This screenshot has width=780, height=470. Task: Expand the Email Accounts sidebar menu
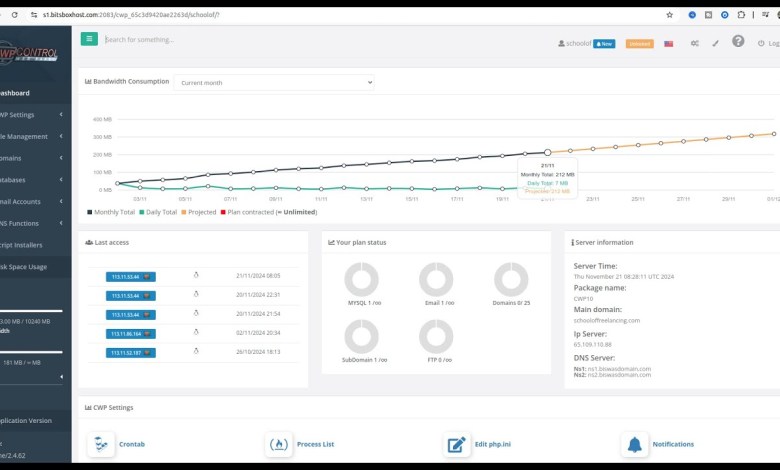click(30, 201)
